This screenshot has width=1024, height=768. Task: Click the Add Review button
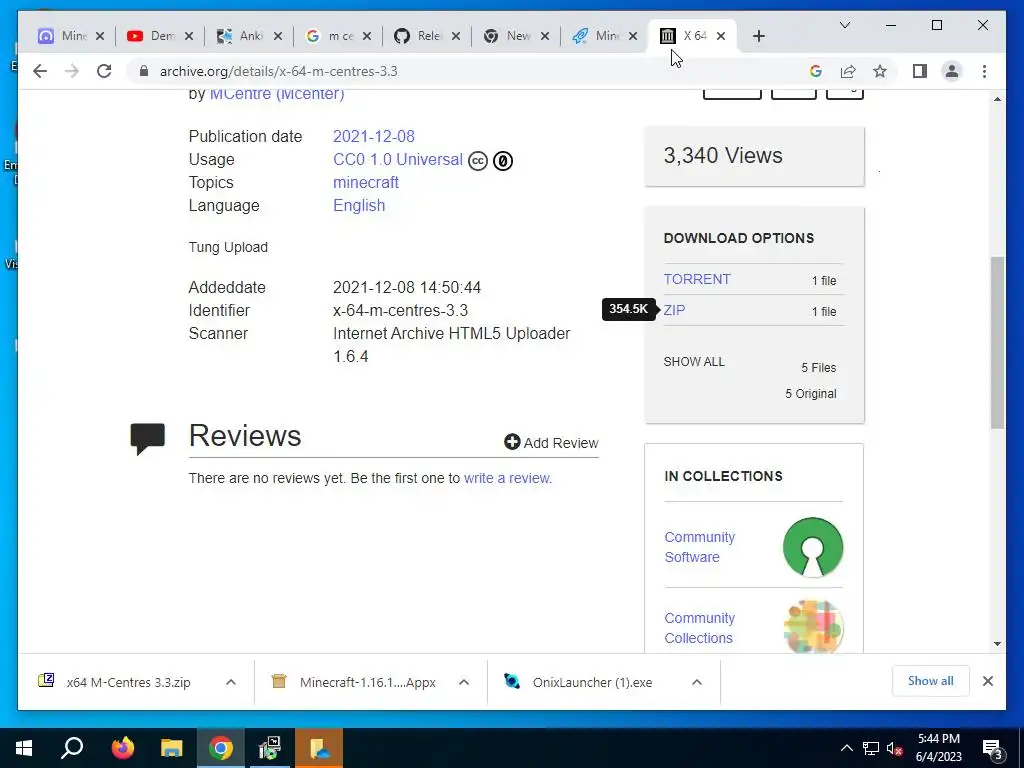tap(551, 443)
